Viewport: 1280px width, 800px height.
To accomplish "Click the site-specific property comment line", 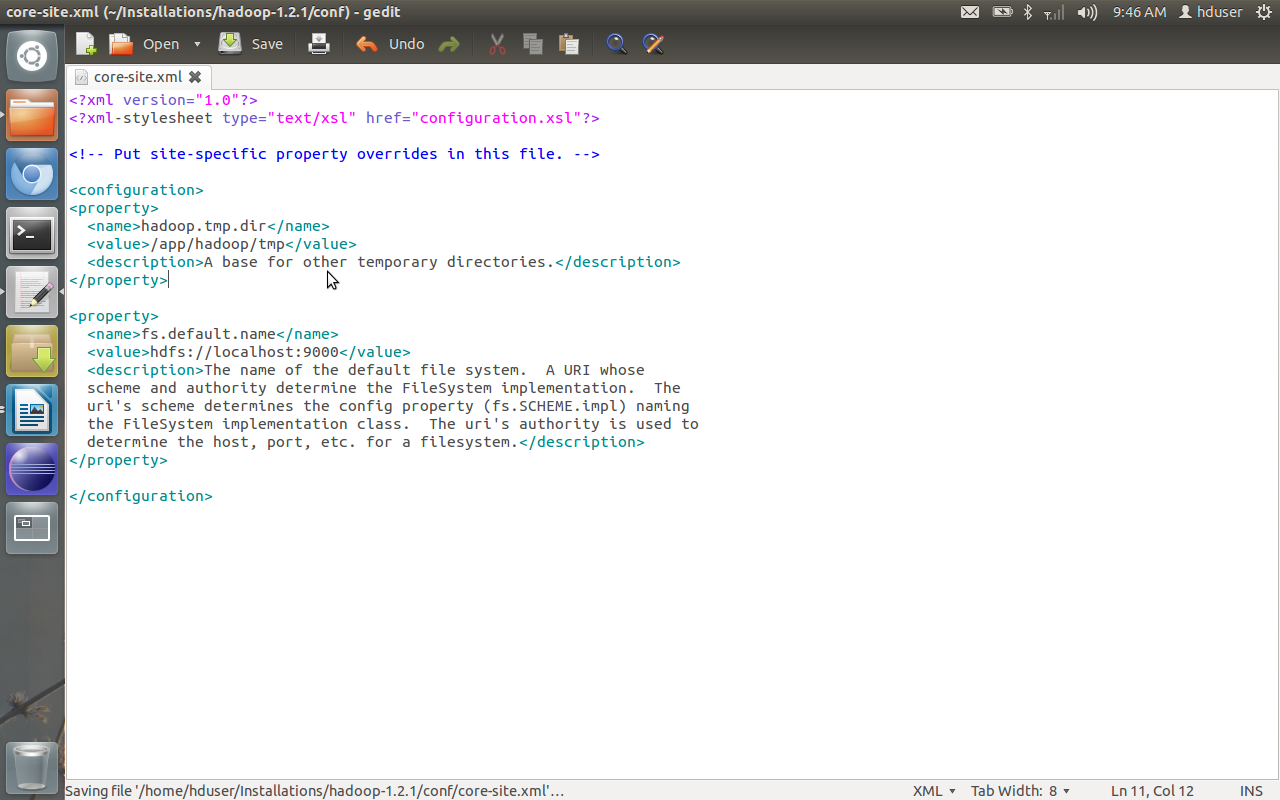I will tap(334, 154).
